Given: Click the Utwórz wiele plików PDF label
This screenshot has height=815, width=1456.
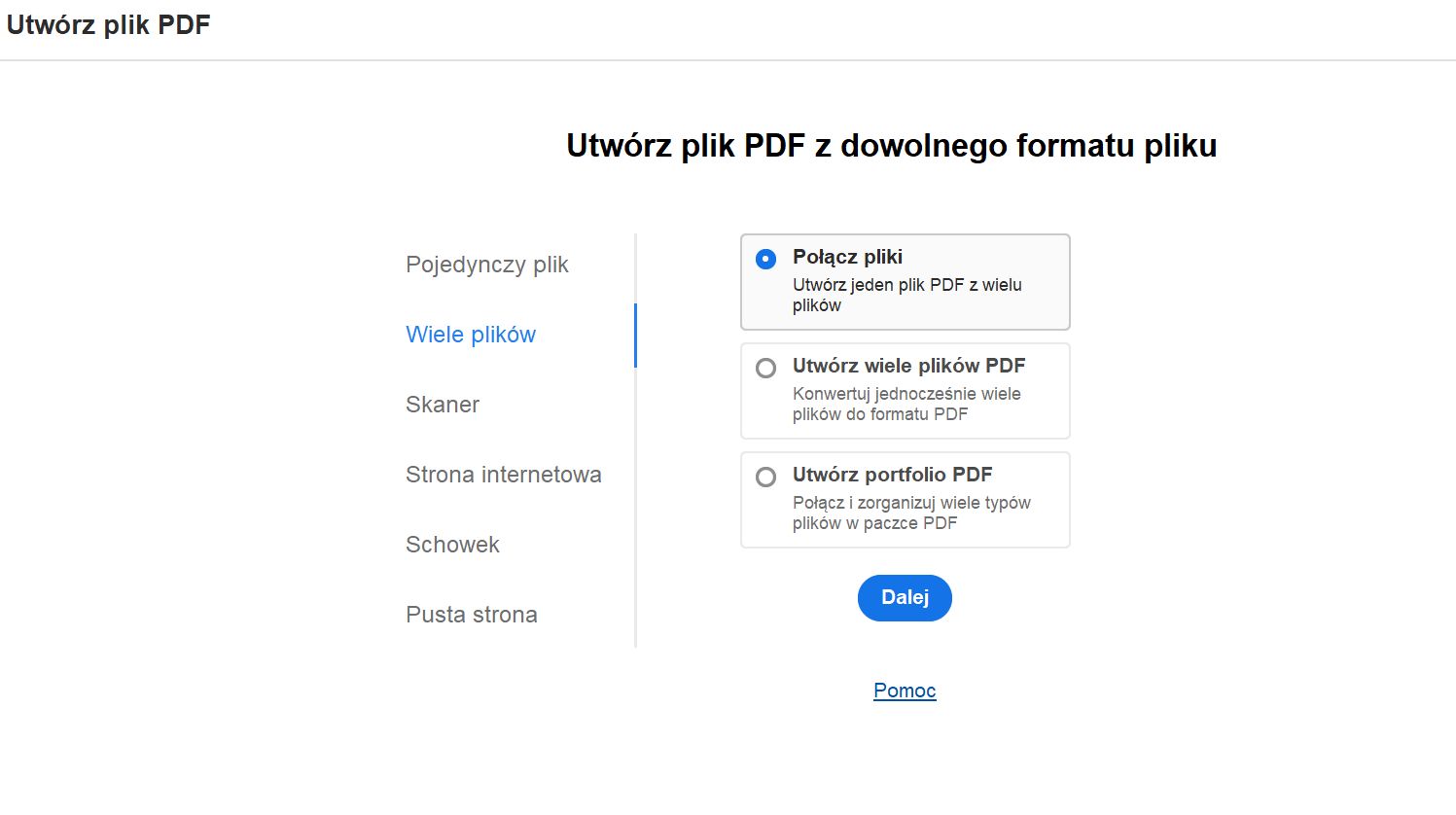Looking at the screenshot, I should coord(908,366).
